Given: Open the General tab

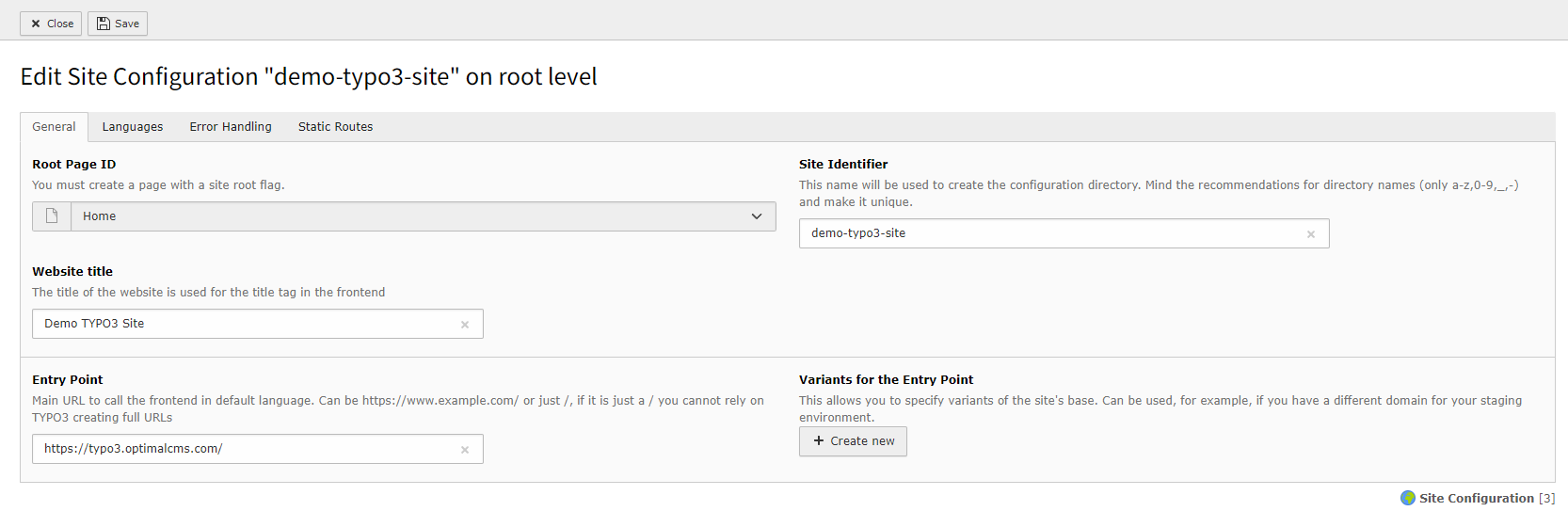Looking at the screenshot, I should (54, 127).
